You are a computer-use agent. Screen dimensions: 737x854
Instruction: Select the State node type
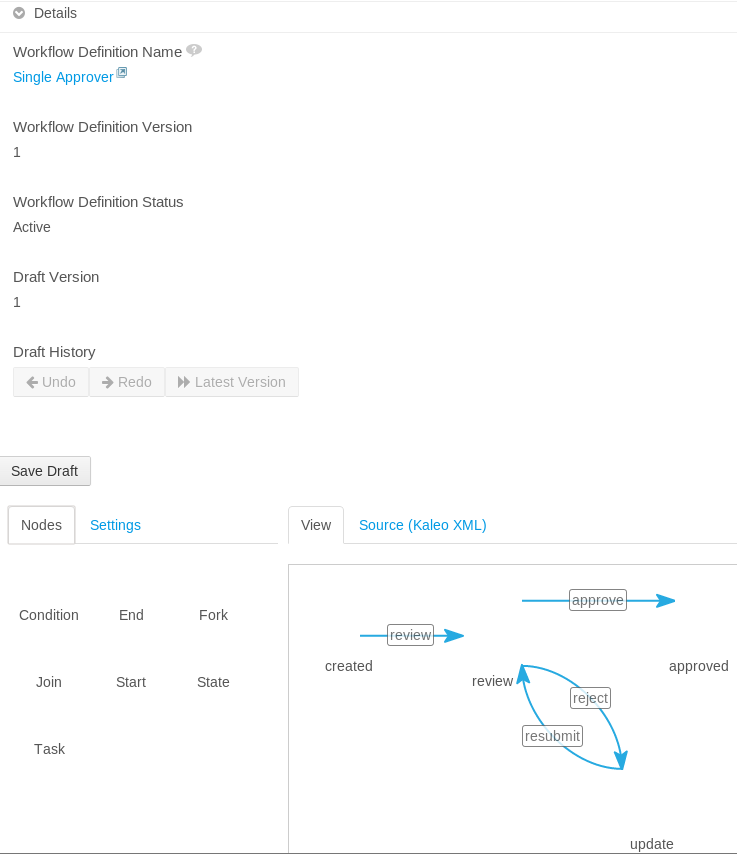point(214,682)
